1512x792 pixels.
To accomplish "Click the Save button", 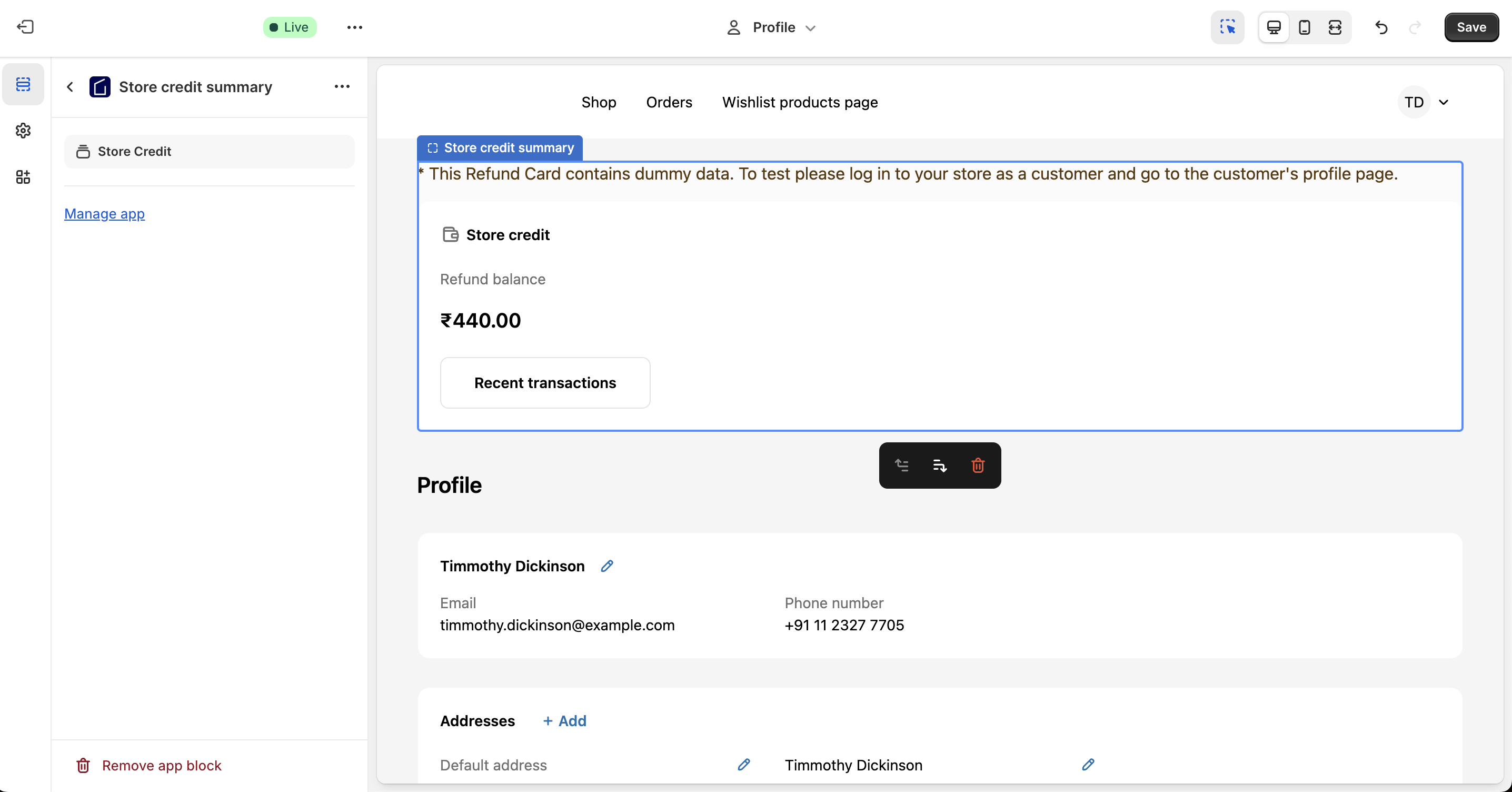I will coord(1471,27).
